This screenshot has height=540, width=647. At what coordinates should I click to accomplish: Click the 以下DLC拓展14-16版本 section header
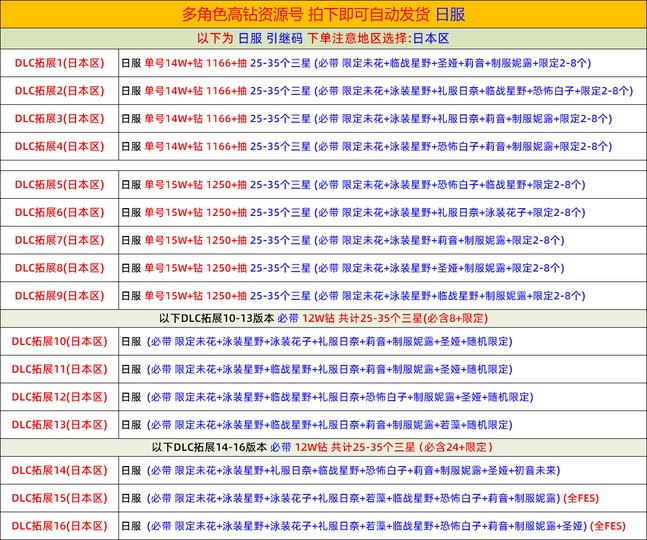click(323, 447)
